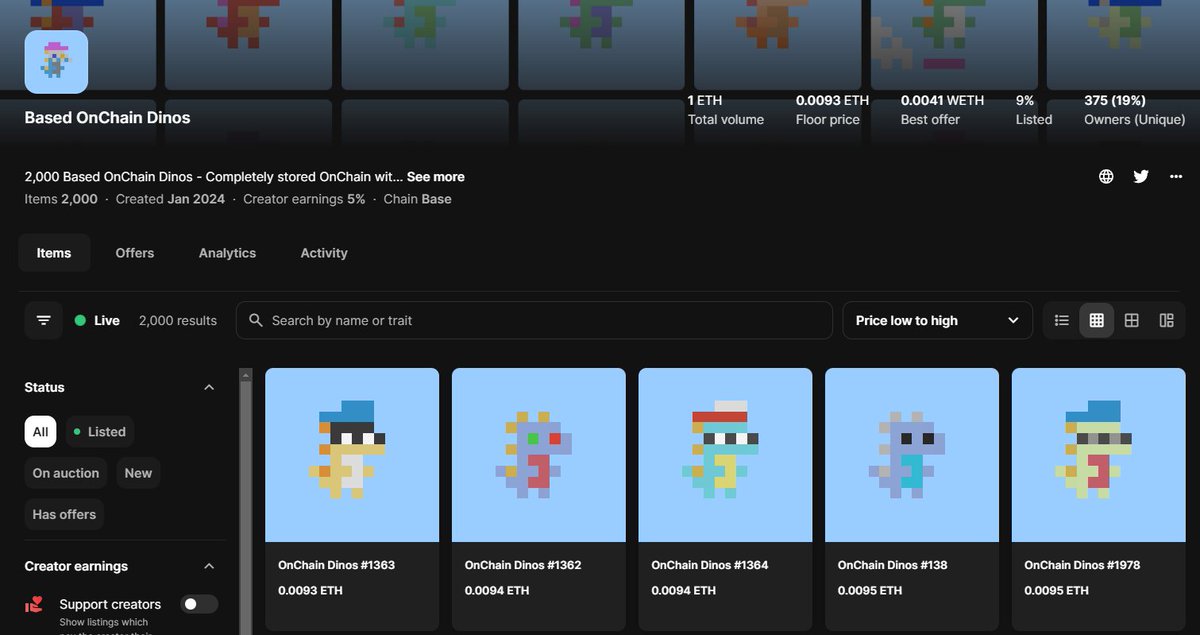The image size is (1200, 635).
Task: Click the OnChain Dinos #1978 thumbnail
Action: 1099,455
